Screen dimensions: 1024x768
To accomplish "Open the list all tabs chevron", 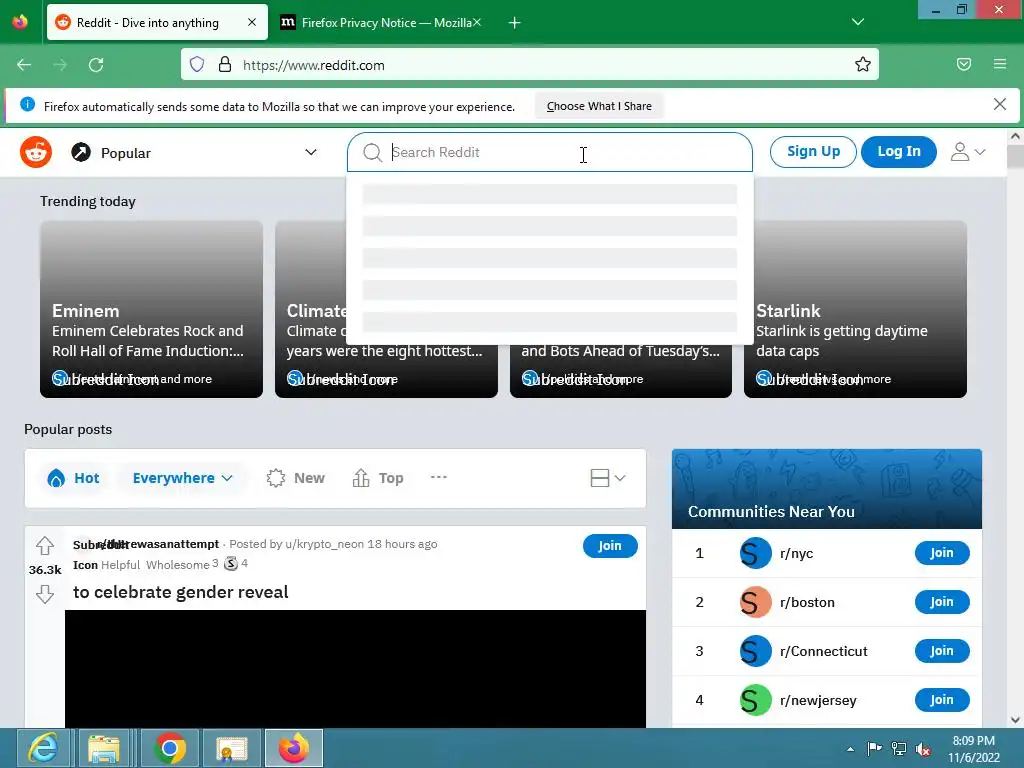I will coord(858,22).
